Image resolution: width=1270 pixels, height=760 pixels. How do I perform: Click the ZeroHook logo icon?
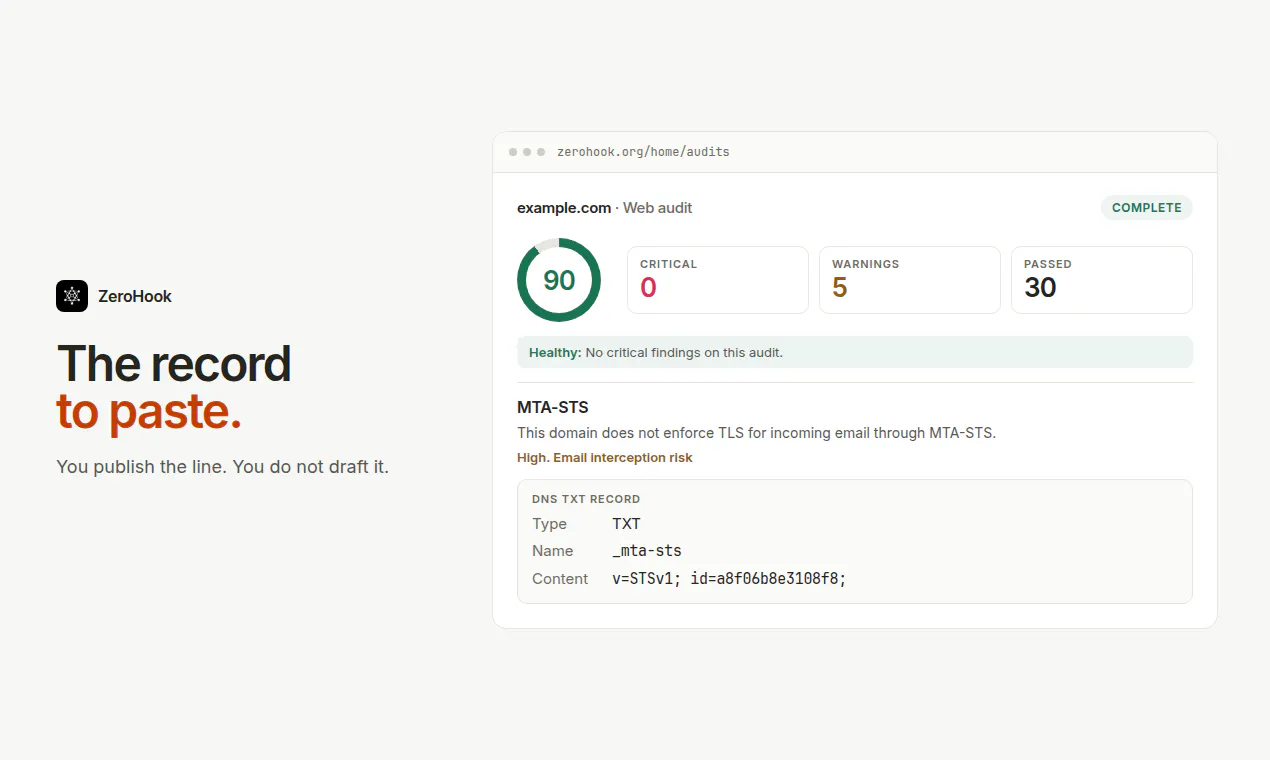[72, 296]
